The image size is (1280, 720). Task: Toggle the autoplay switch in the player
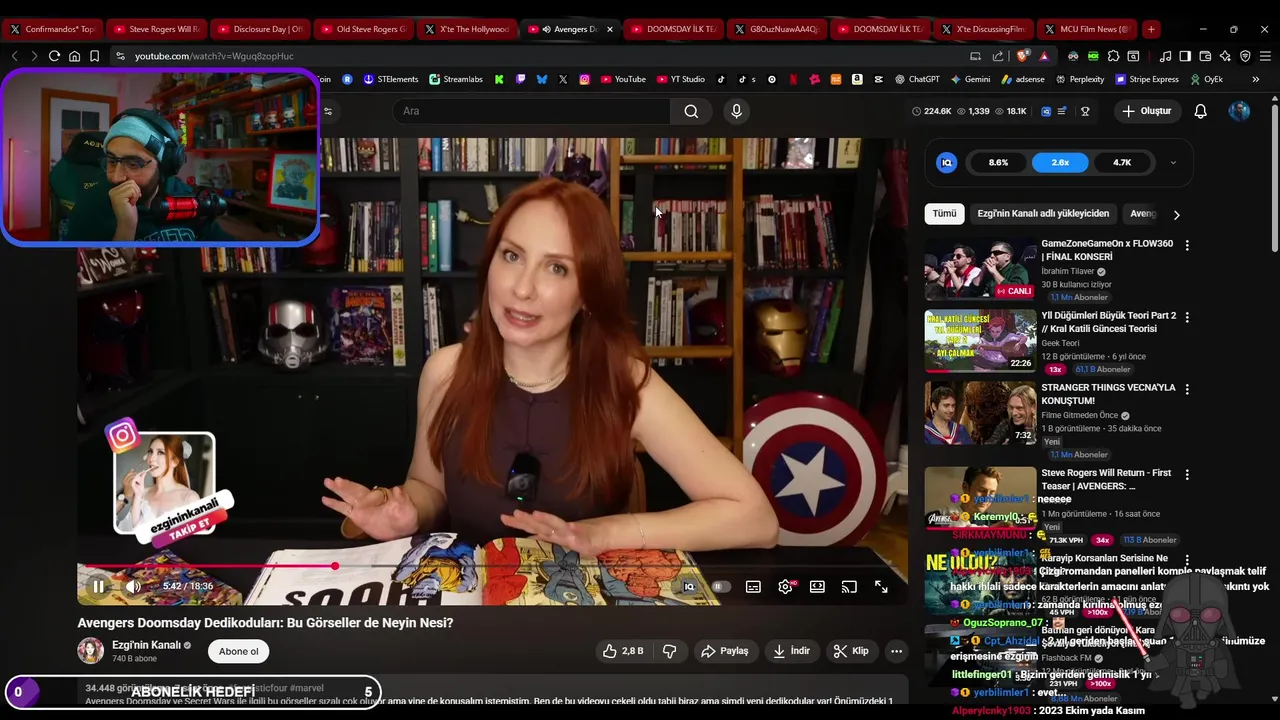click(x=720, y=587)
